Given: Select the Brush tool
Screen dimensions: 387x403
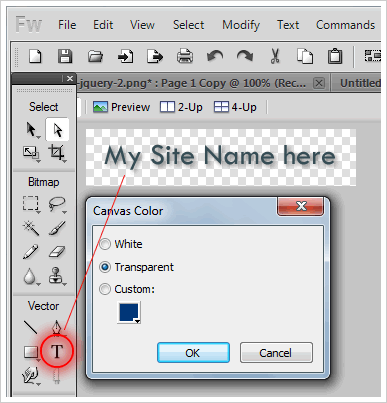Looking at the screenshot, I should pyautogui.click(x=57, y=228).
